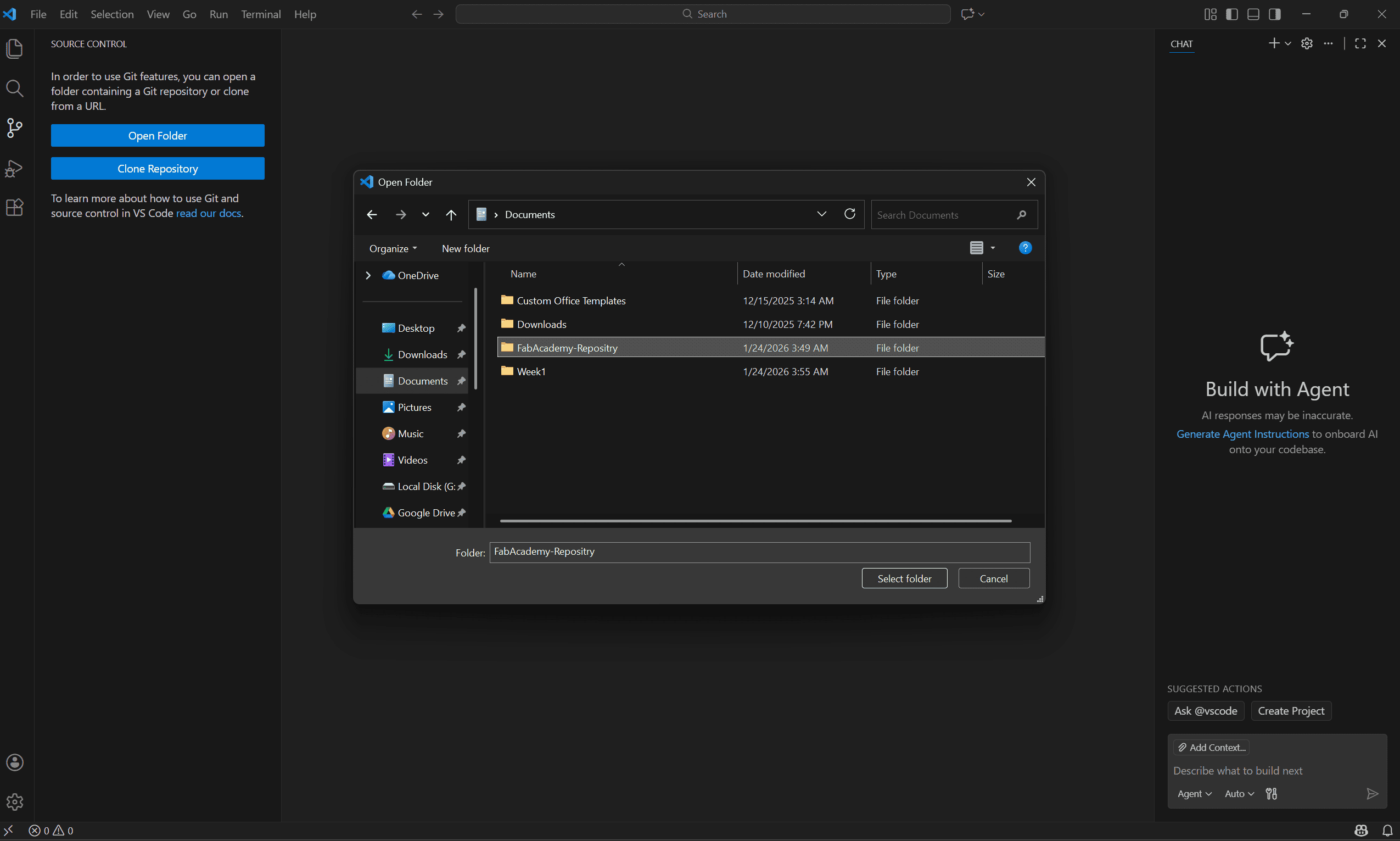Image resolution: width=1400 pixels, height=841 pixels.
Task: Open the Selection menu
Action: point(112,14)
